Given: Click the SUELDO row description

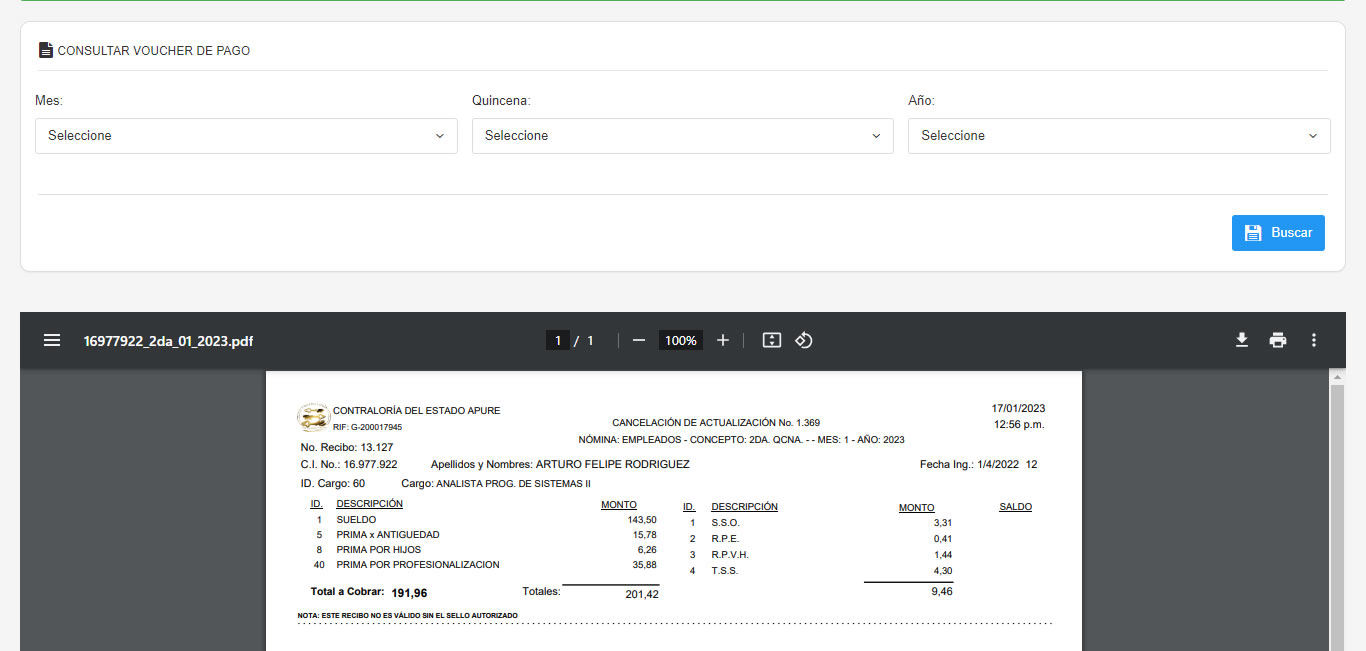Looking at the screenshot, I should 356,520.
